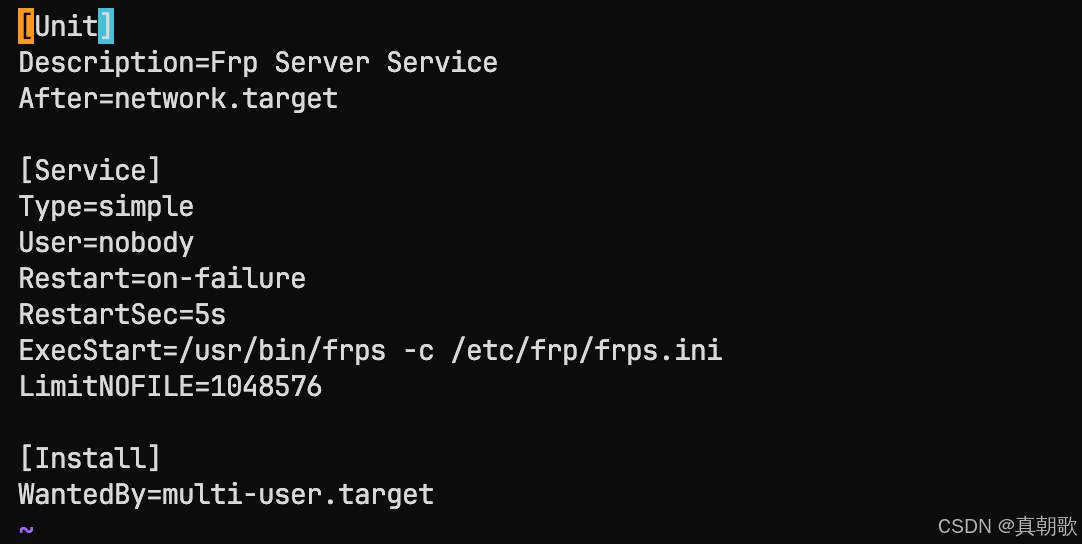Place cursor on the Description=Frp Server Service line
The width and height of the screenshot is (1082, 544).
tap(258, 63)
